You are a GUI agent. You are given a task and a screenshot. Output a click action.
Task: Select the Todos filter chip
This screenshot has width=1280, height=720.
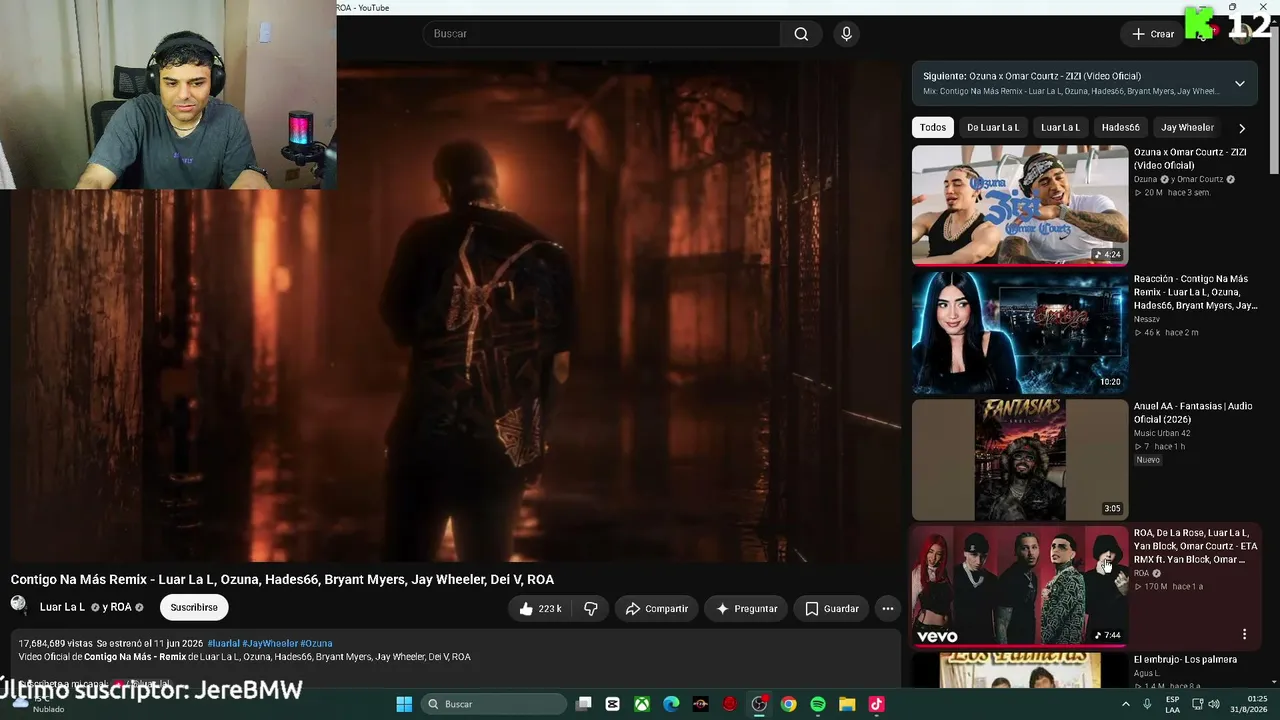point(933,128)
